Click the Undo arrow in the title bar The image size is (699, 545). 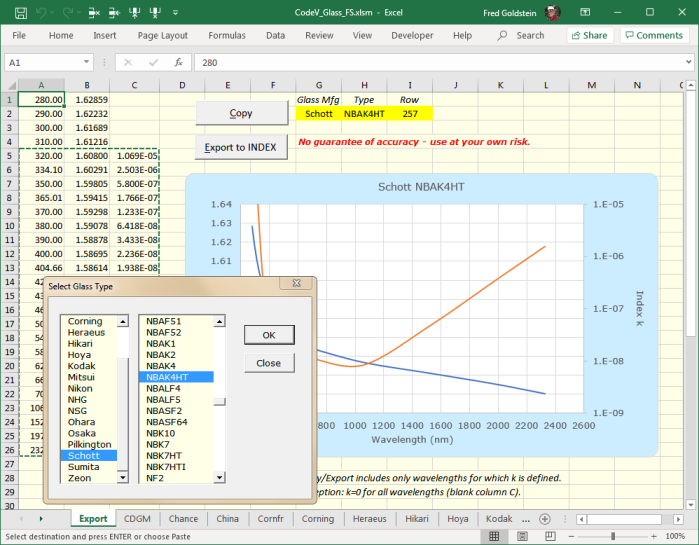pos(41,13)
